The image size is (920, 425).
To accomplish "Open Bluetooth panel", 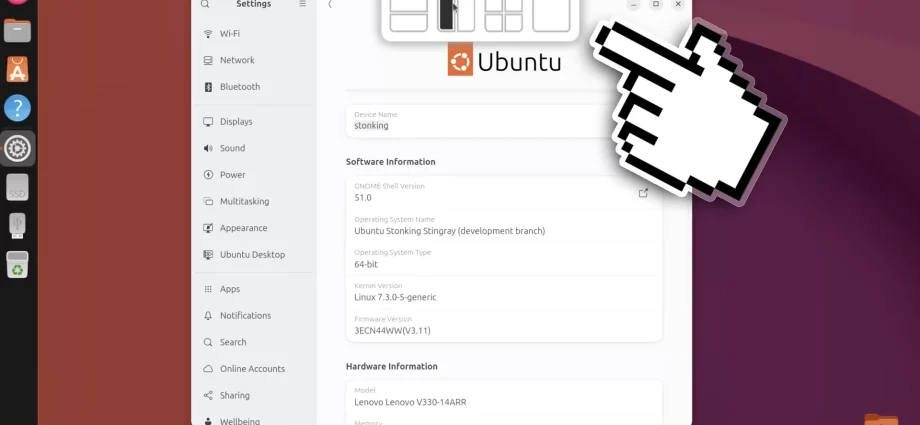I will [x=254, y=86].
